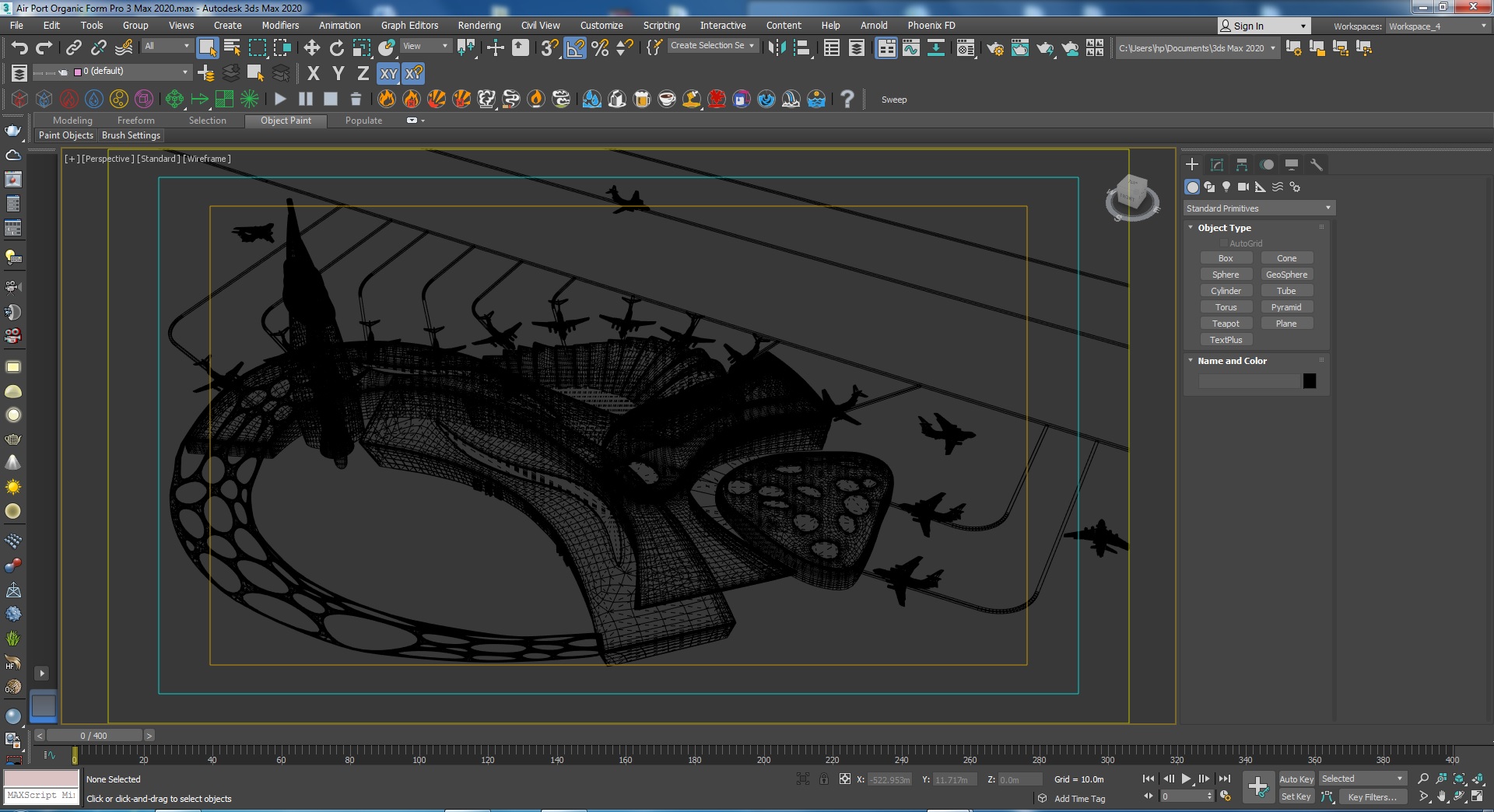Click the Key Filters button
This screenshot has height=812, width=1494.
[x=1372, y=796]
